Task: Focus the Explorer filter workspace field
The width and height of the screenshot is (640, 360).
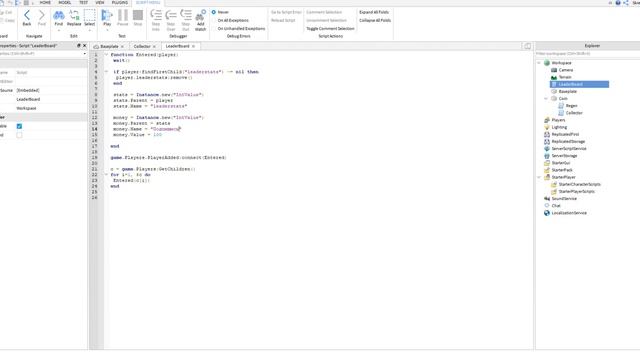Action: 588,53
